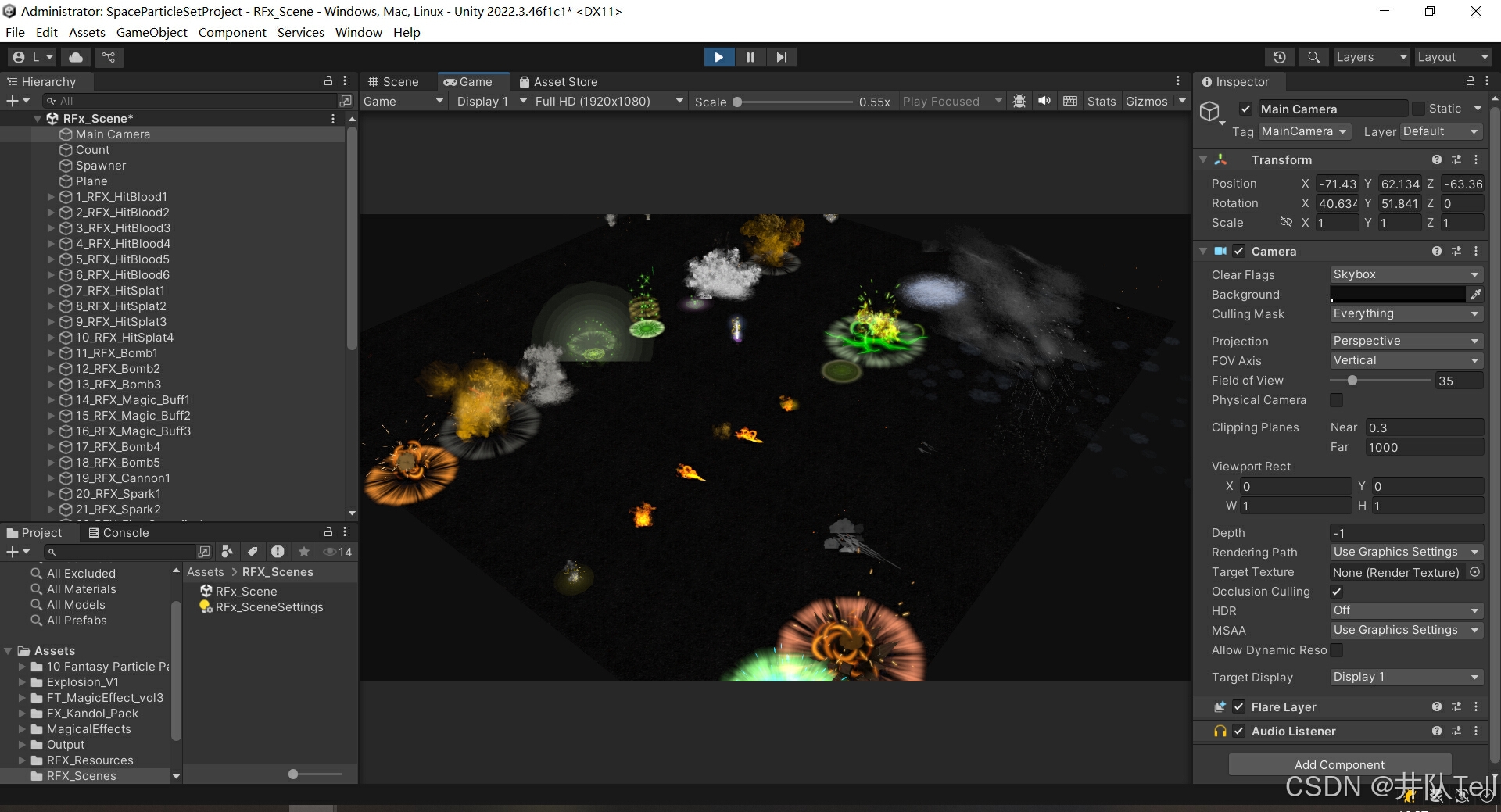Screen dimensions: 1501x812
Task: Enable the Physical Camera checkbox
Action: (x=1337, y=400)
